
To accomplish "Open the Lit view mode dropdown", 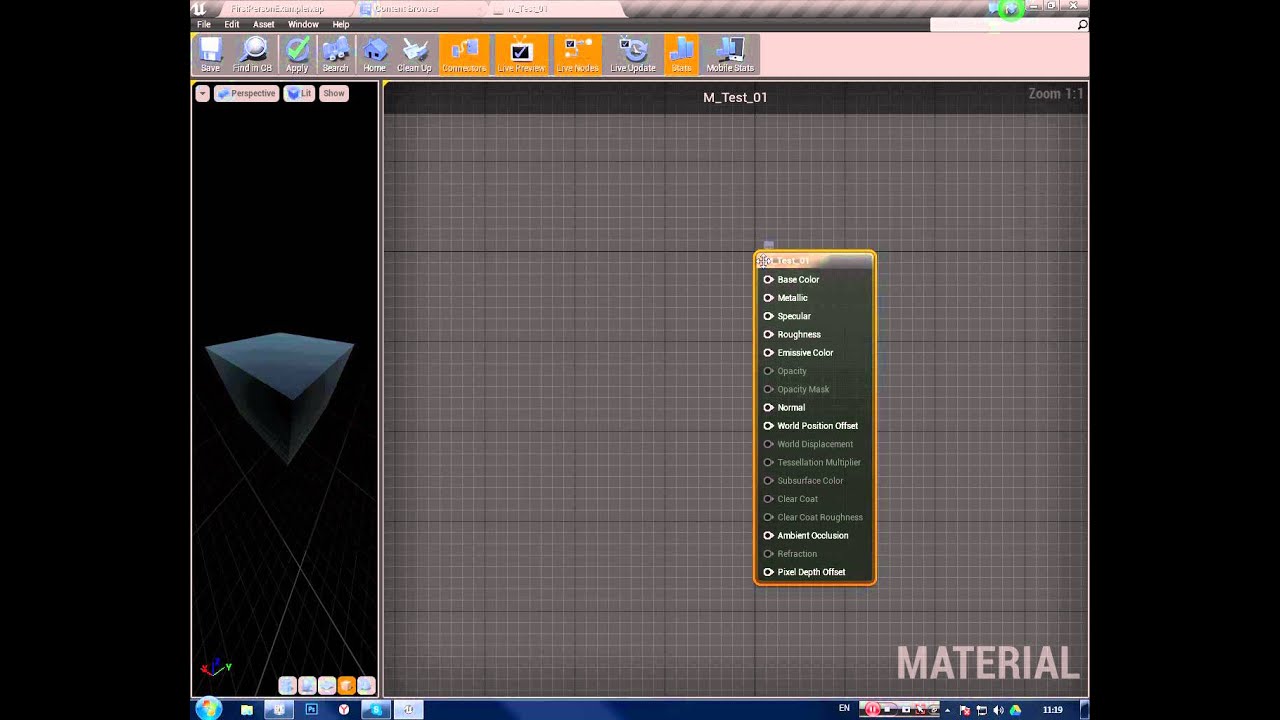I will [299, 93].
